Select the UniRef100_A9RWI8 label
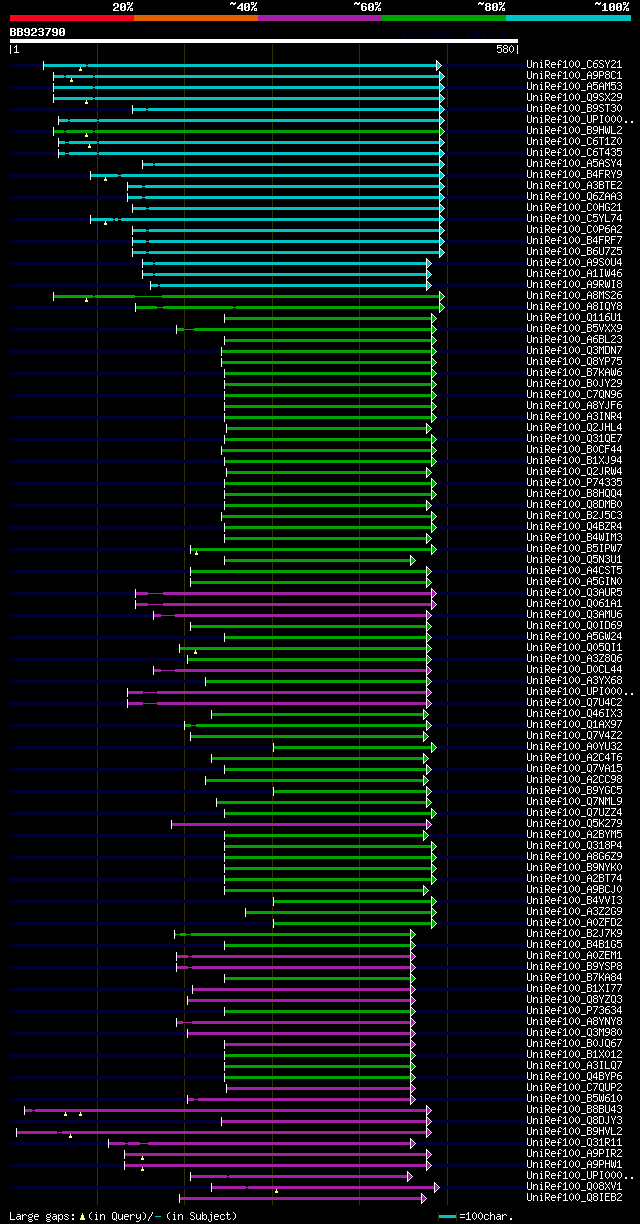 [x=574, y=284]
